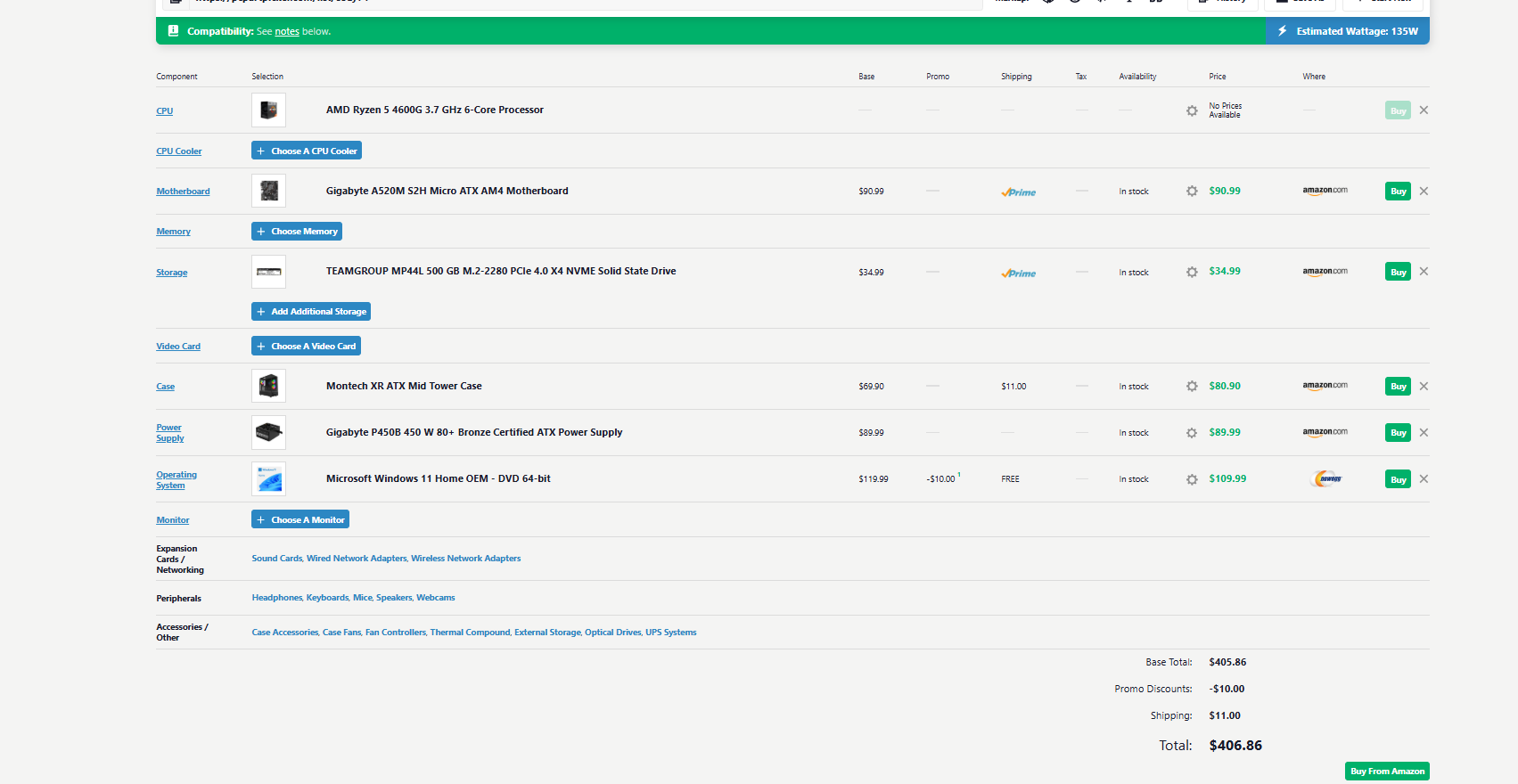Open the CPU Cooler component link

click(179, 151)
